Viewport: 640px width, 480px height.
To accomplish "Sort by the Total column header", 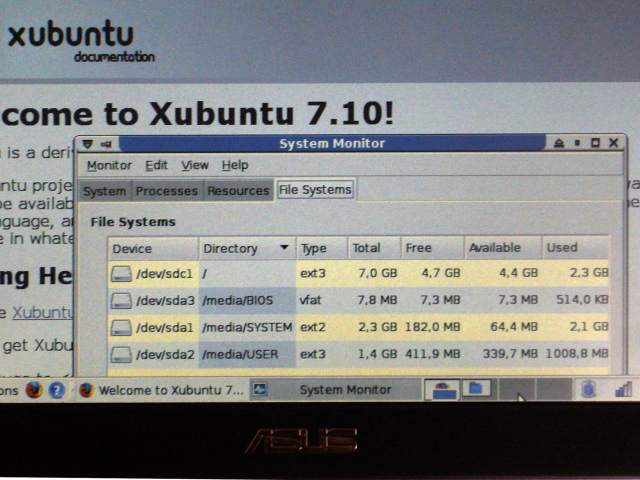I will coord(374,248).
